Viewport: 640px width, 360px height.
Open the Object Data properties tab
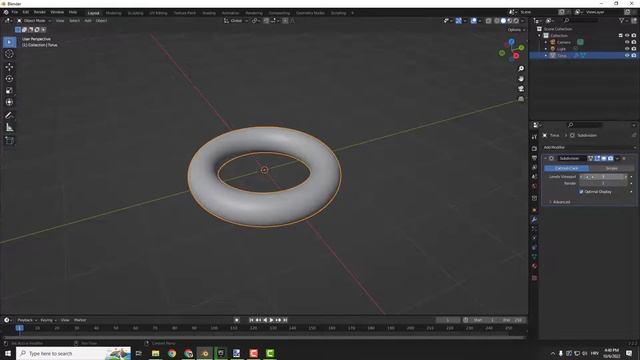click(534, 257)
